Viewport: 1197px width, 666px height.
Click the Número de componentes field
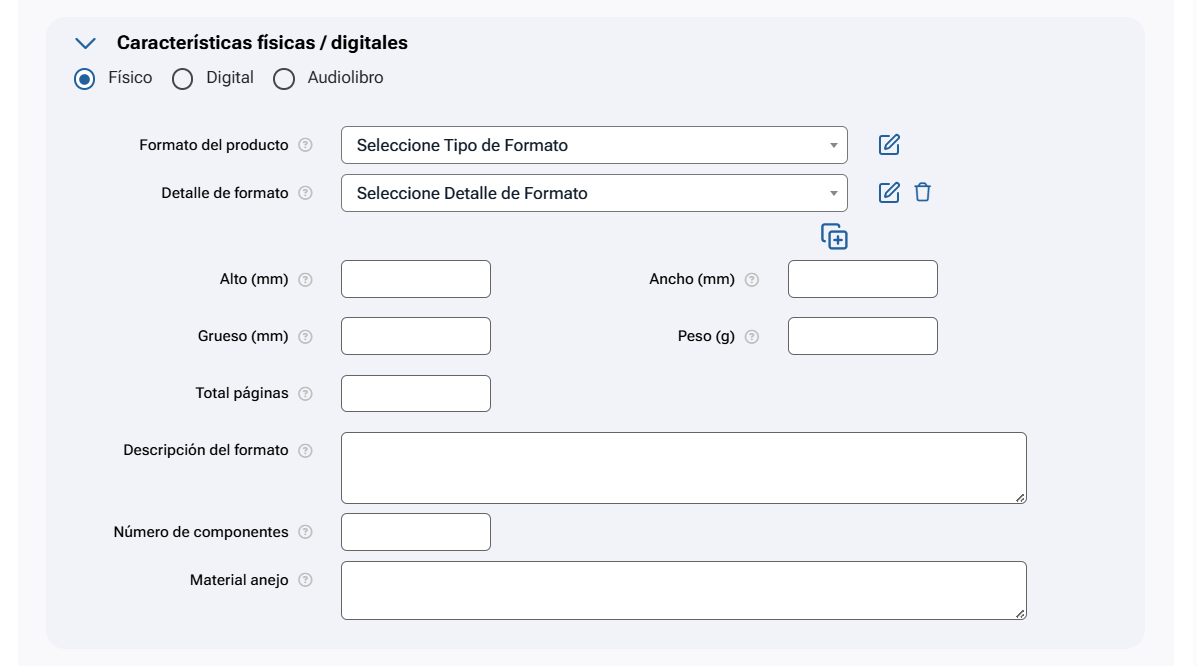click(415, 532)
